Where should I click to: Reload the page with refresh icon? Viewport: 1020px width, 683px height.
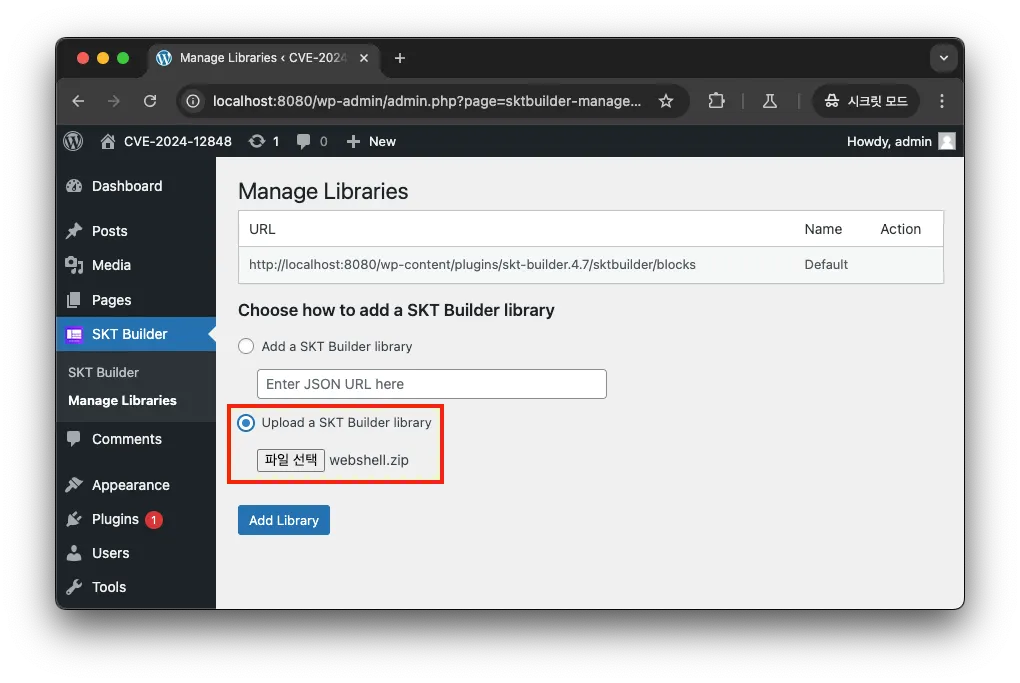click(x=150, y=101)
